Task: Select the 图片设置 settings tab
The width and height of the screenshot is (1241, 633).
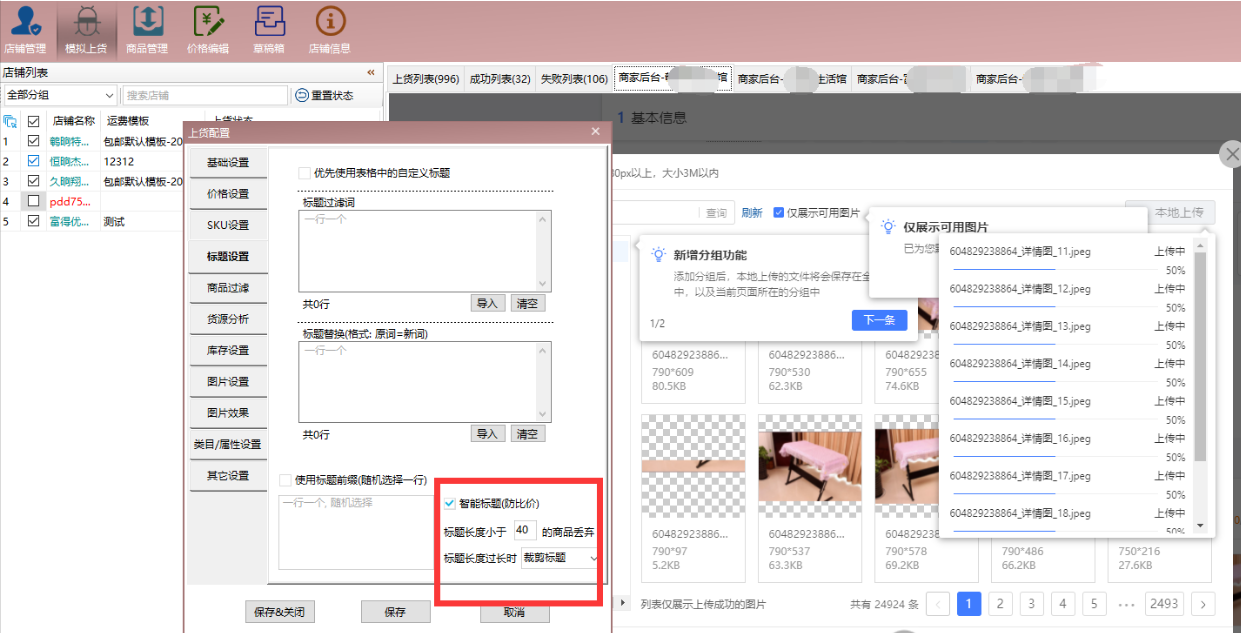Action: (x=228, y=382)
